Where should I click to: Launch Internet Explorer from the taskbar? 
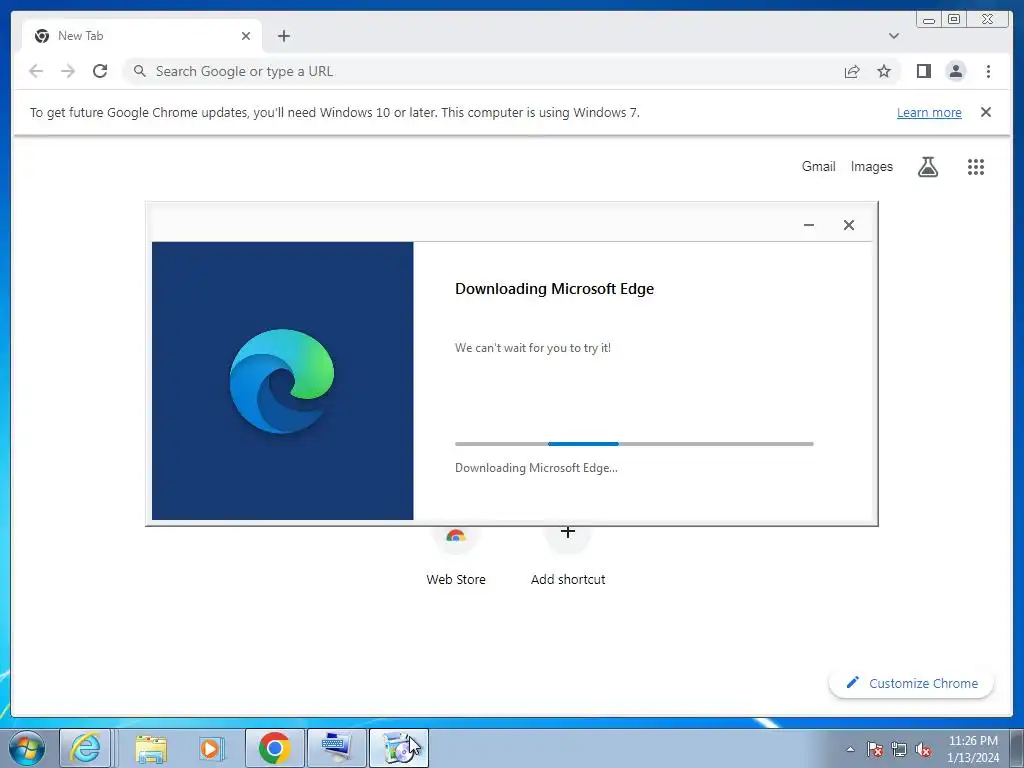(85, 748)
